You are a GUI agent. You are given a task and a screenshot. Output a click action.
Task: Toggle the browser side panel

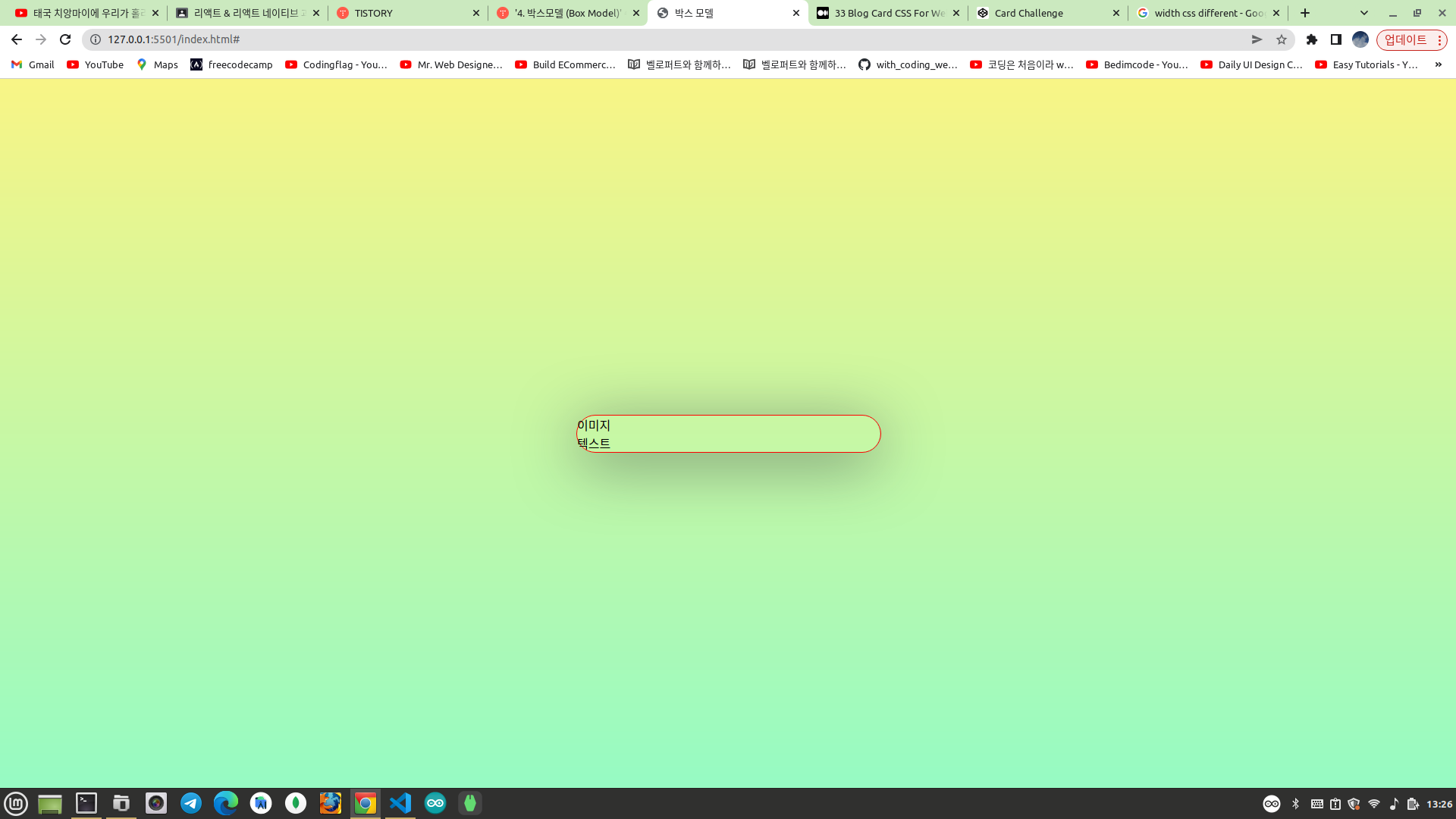click(x=1336, y=39)
